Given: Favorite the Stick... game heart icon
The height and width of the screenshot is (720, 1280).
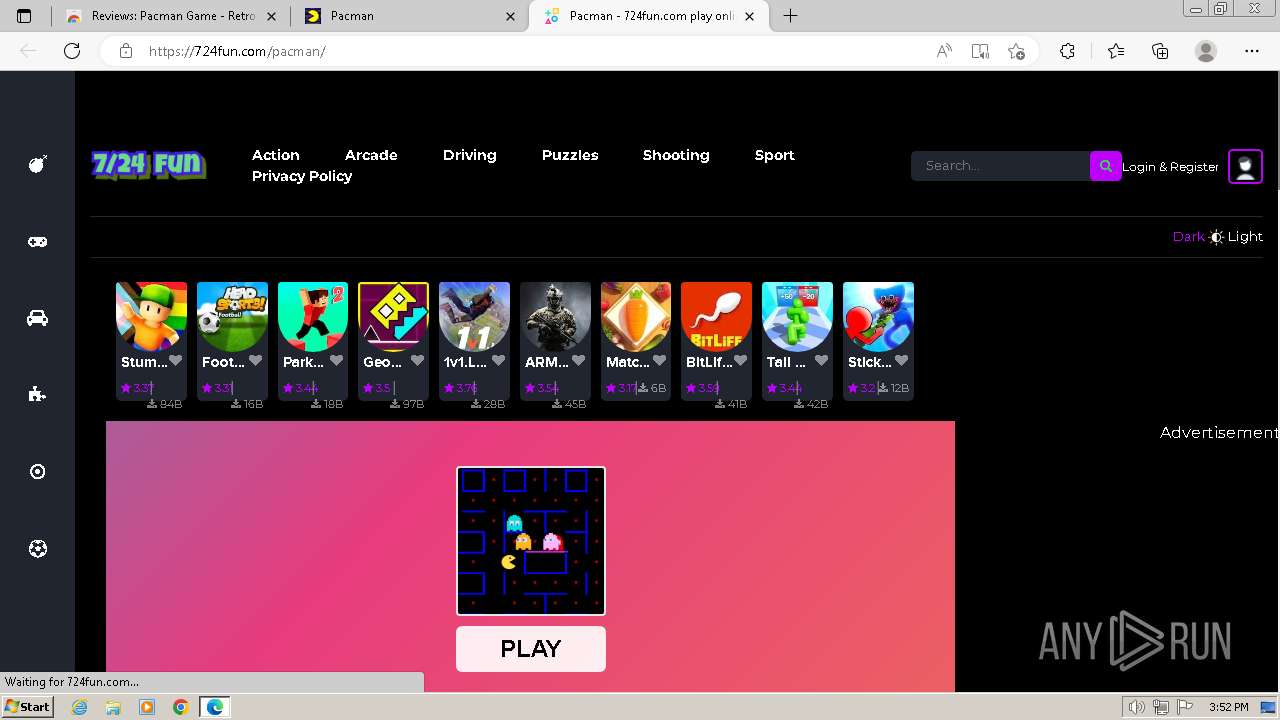Looking at the screenshot, I should [901, 361].
